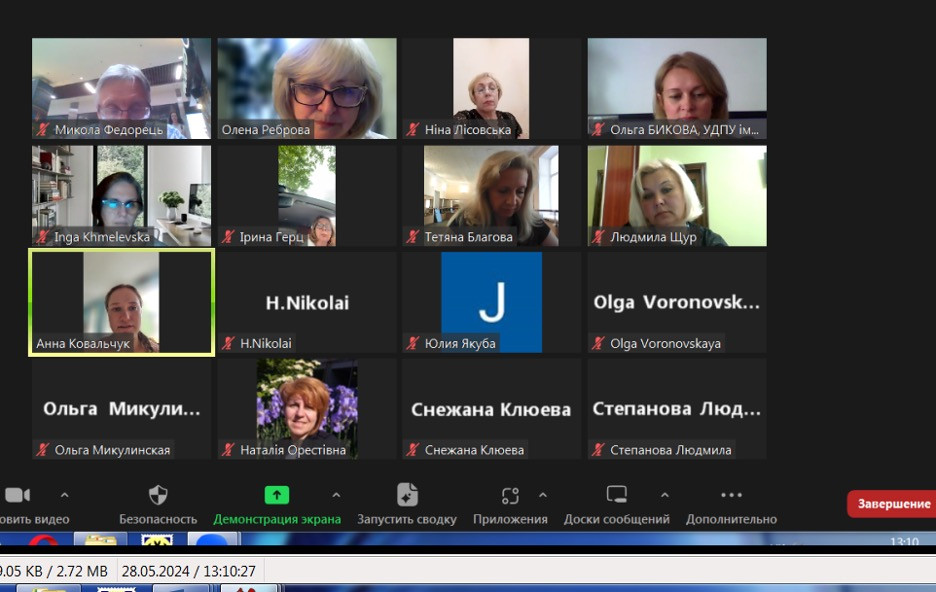Click muted mic icon of Ірина Герц
This screenshot has width=936, height=592.
(x=227, y=237)
